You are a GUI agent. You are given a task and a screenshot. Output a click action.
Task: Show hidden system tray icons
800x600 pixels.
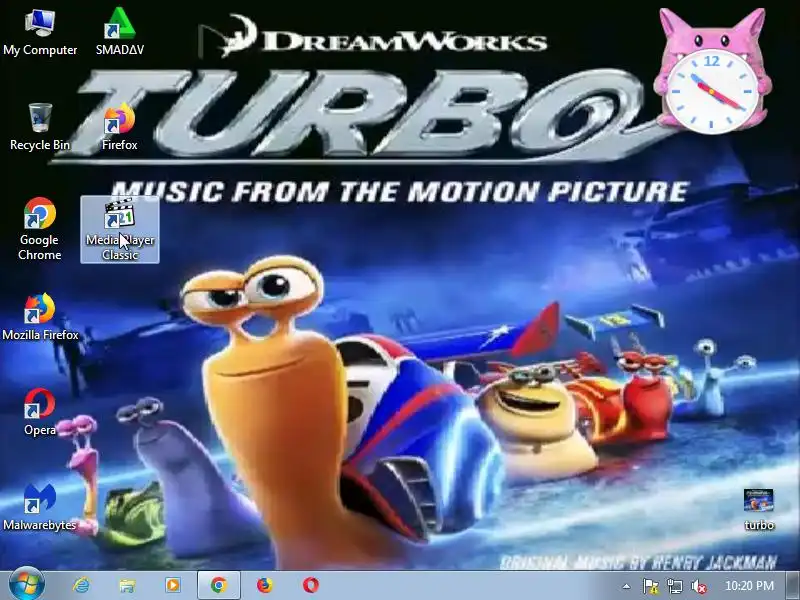627,586
